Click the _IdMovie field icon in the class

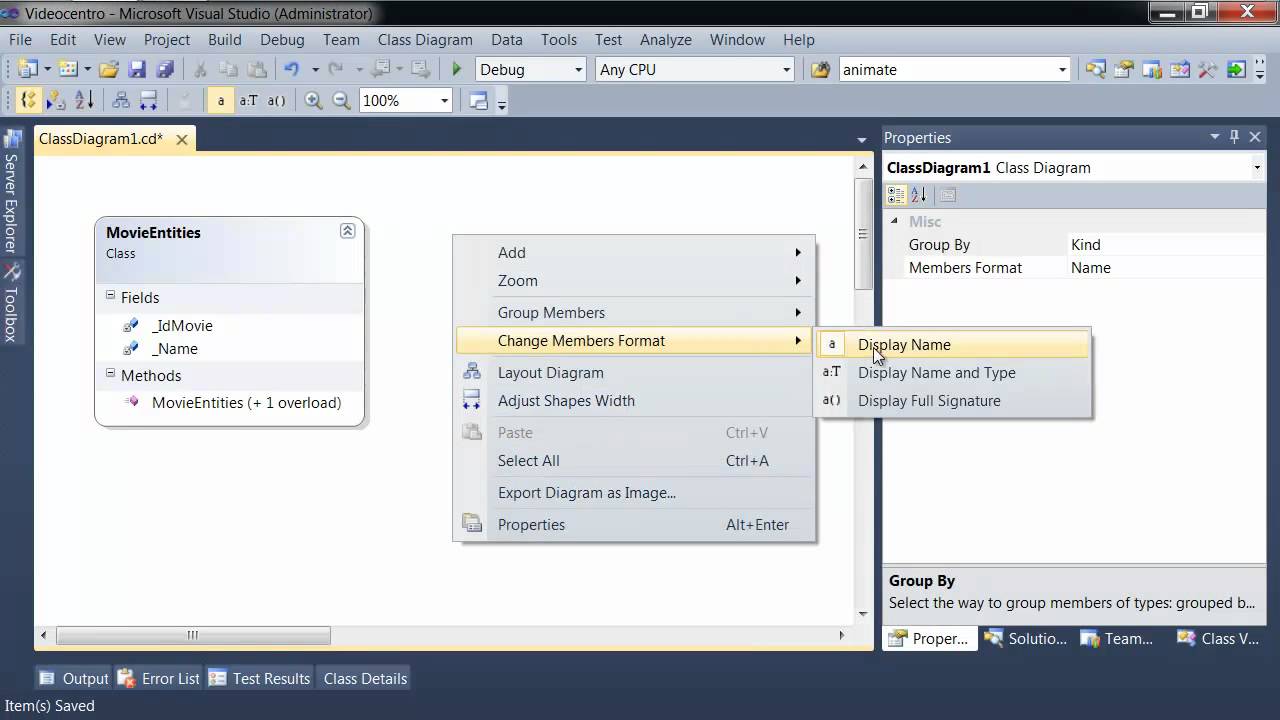pyautogui.click(x=130, y=325)
